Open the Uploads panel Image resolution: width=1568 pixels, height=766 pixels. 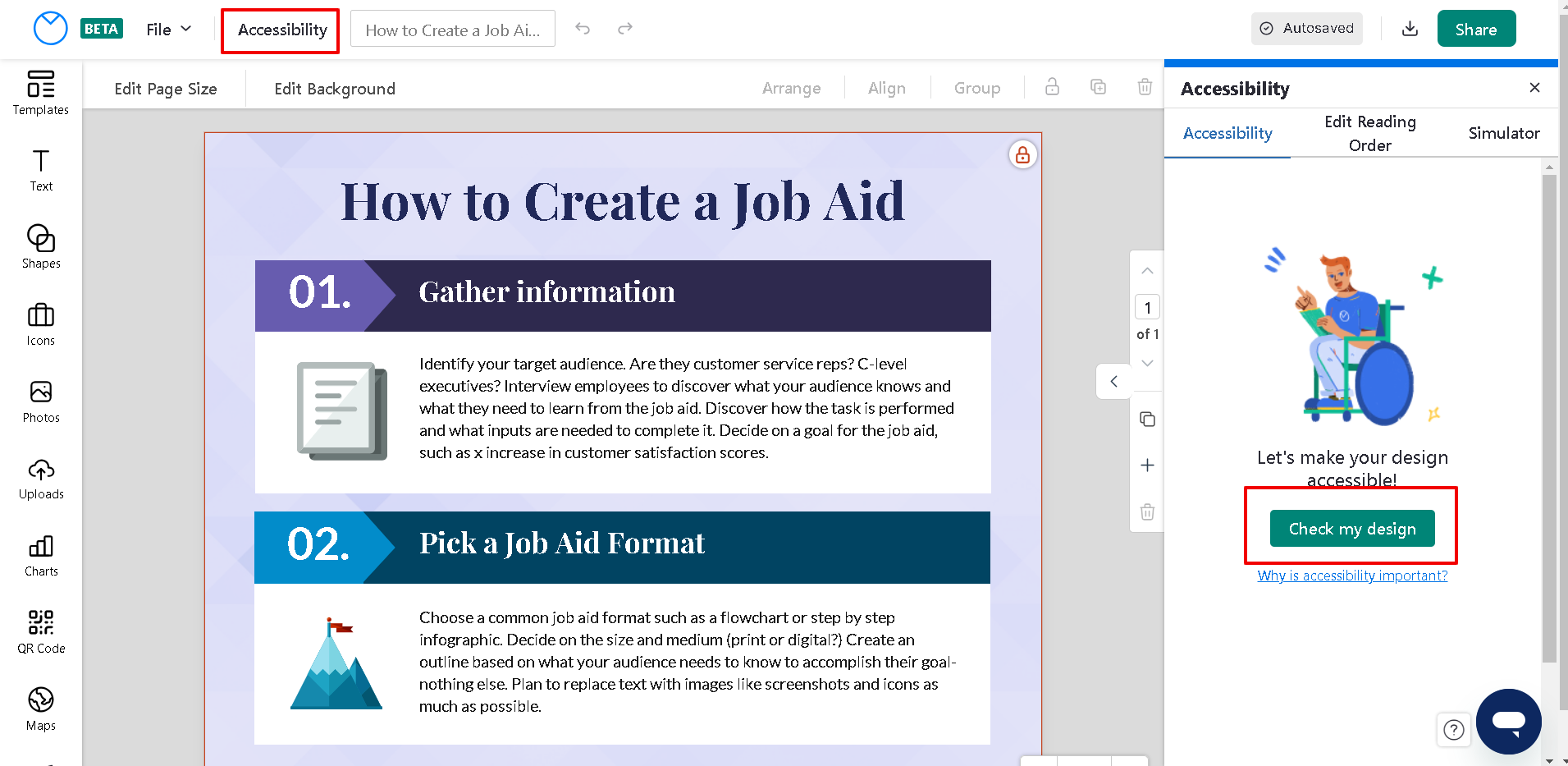pyautogui.click(x=40, y=476)
